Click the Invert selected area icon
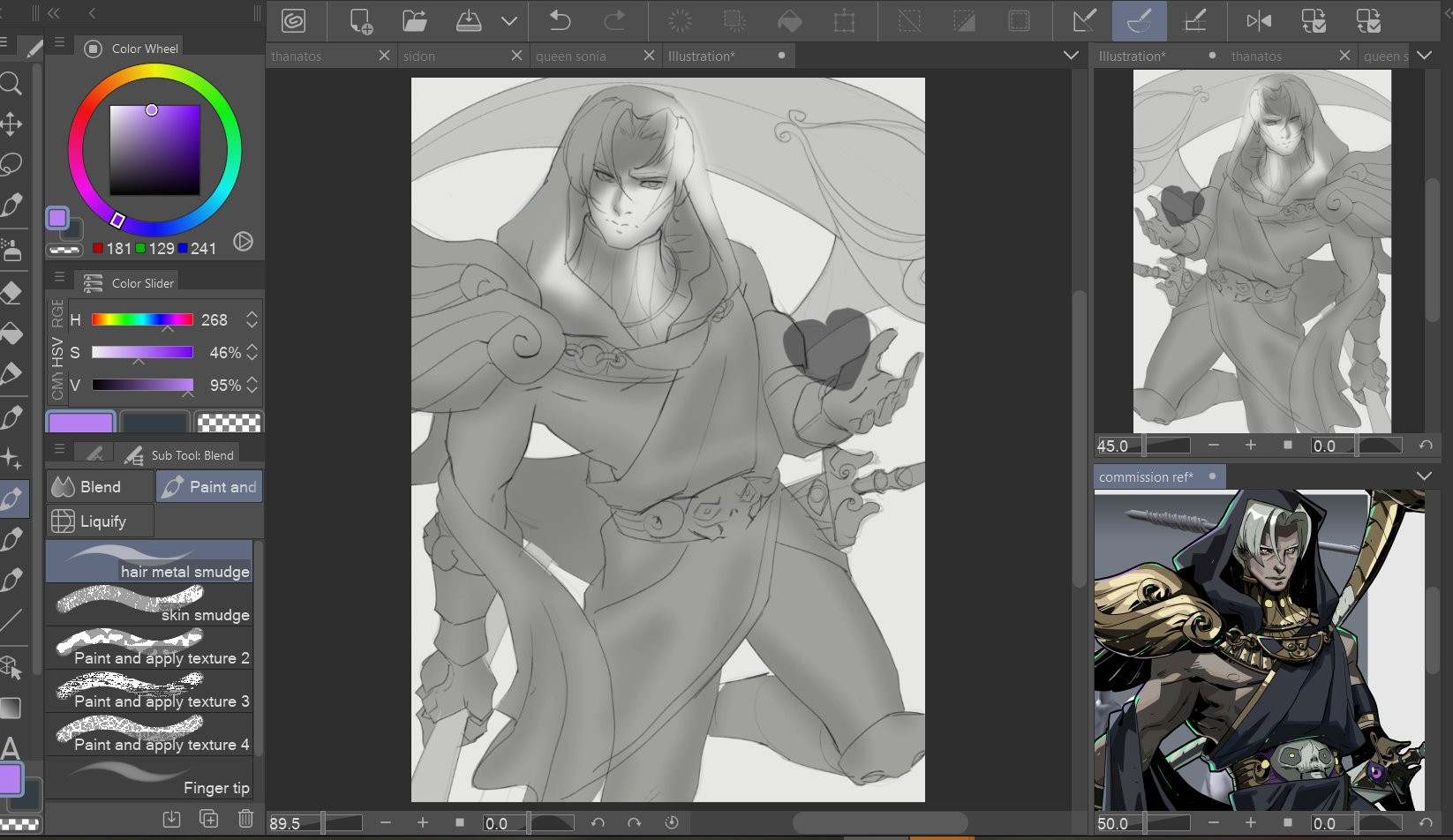 point(964,20)
